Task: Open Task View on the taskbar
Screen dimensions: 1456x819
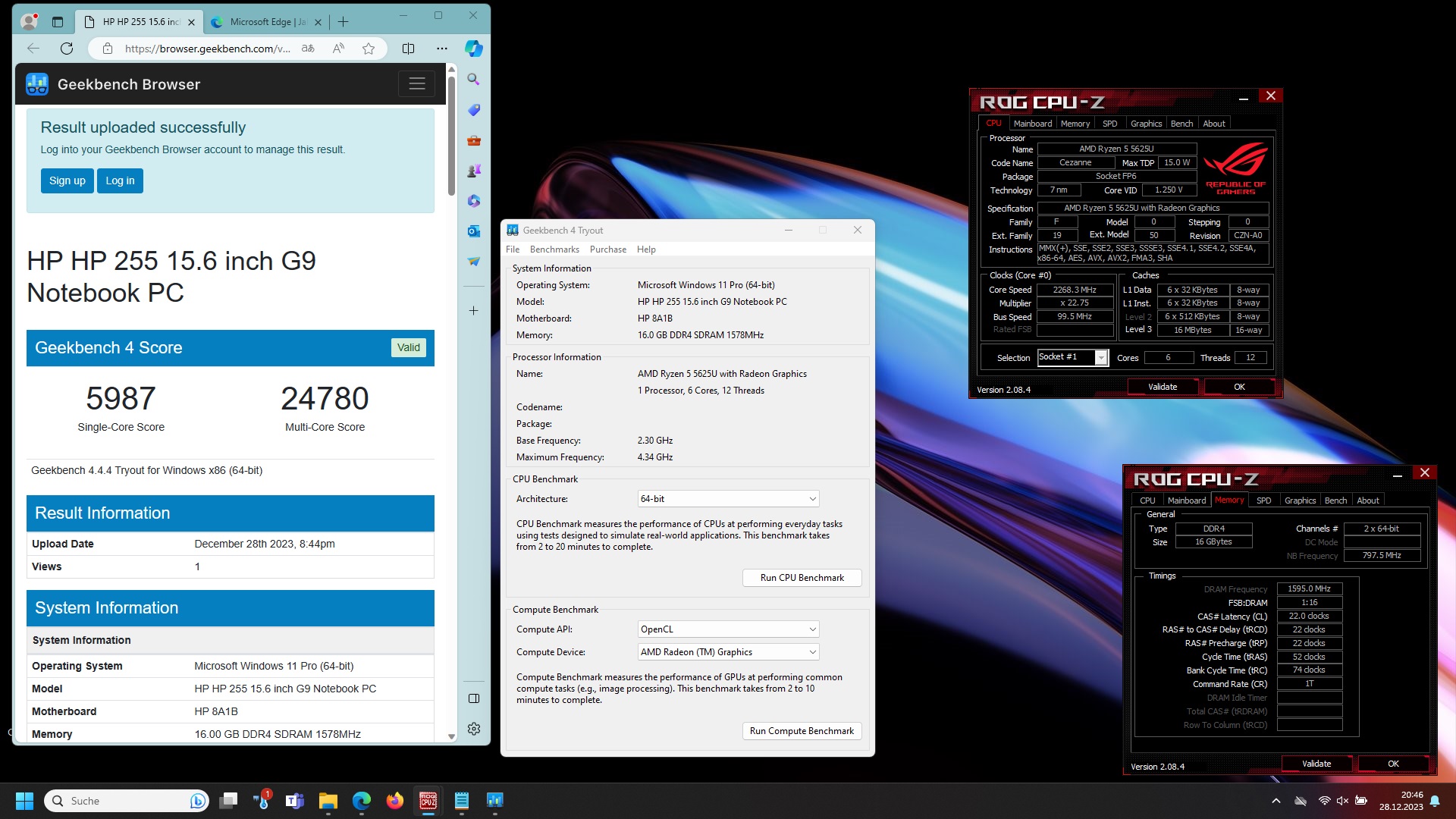Action: click(x=228, y=801)
